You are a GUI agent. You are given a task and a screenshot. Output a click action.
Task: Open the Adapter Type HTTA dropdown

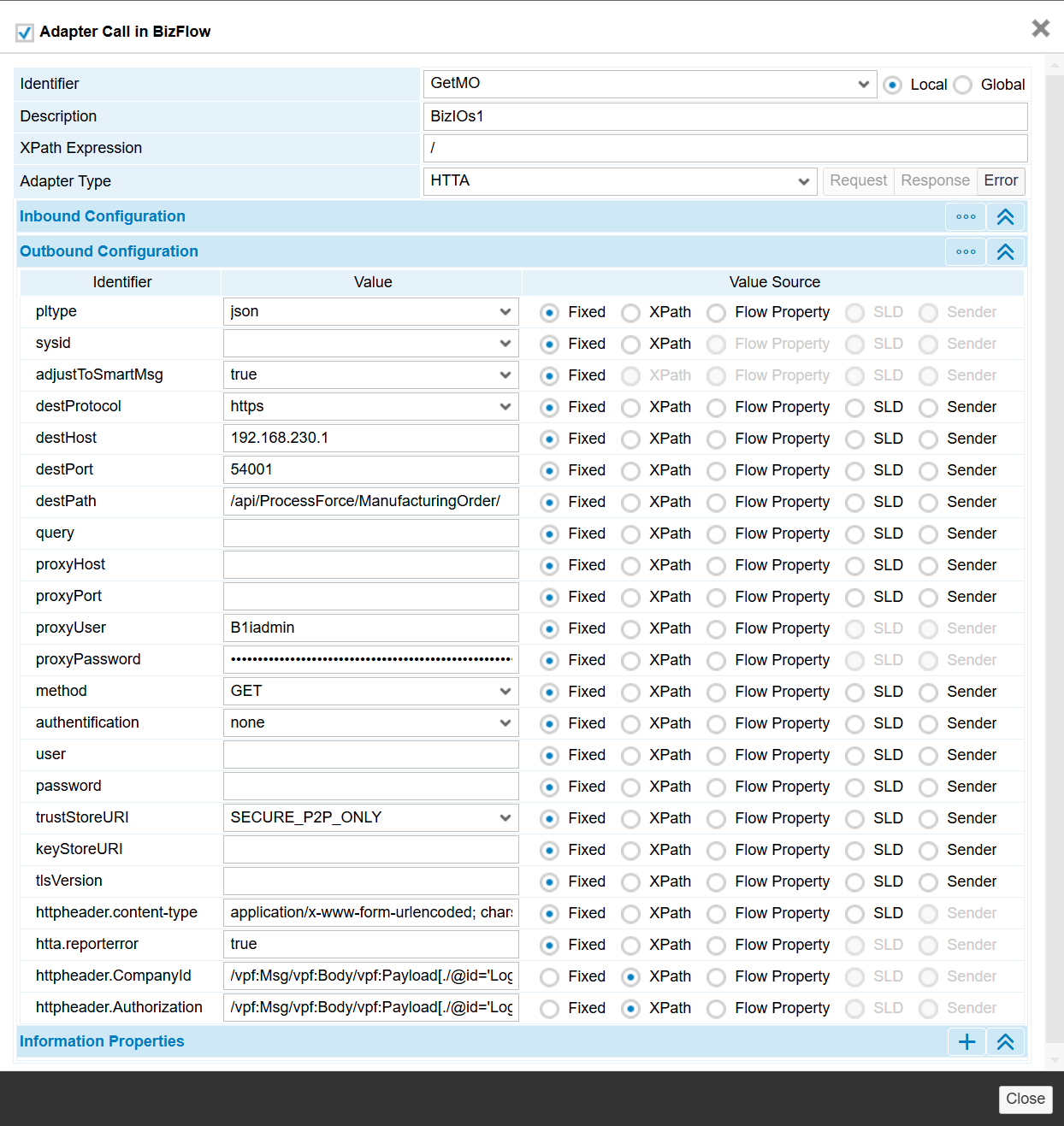[619, 181]
